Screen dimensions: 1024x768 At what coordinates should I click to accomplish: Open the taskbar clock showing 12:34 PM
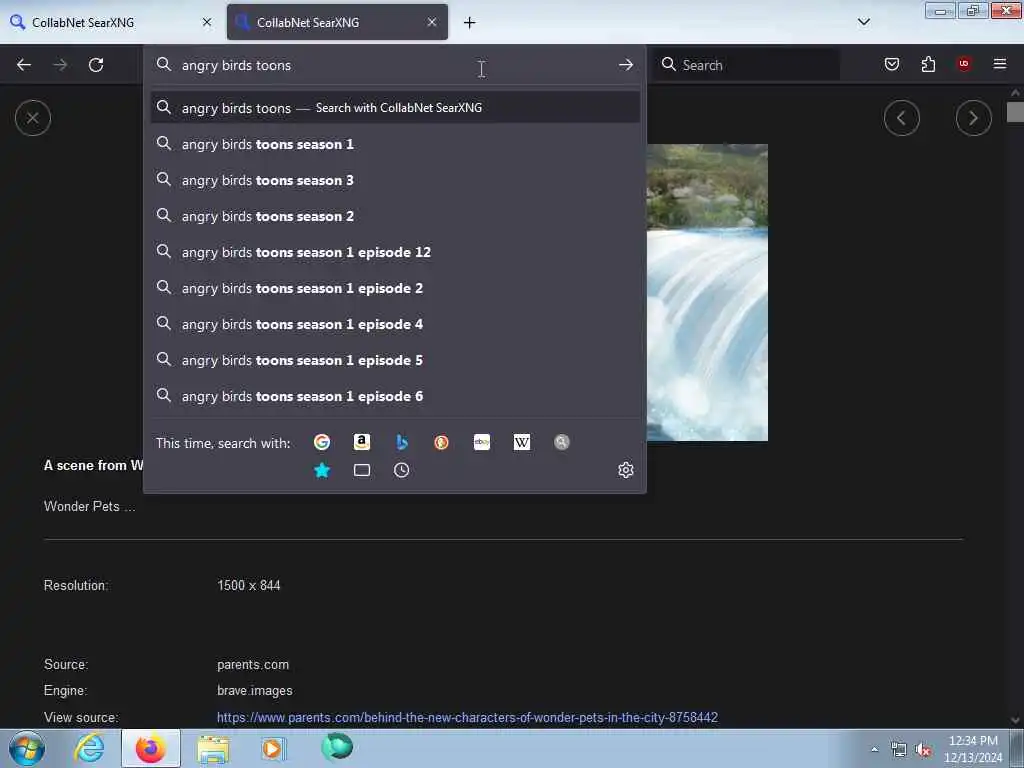[x=973, y=749]
